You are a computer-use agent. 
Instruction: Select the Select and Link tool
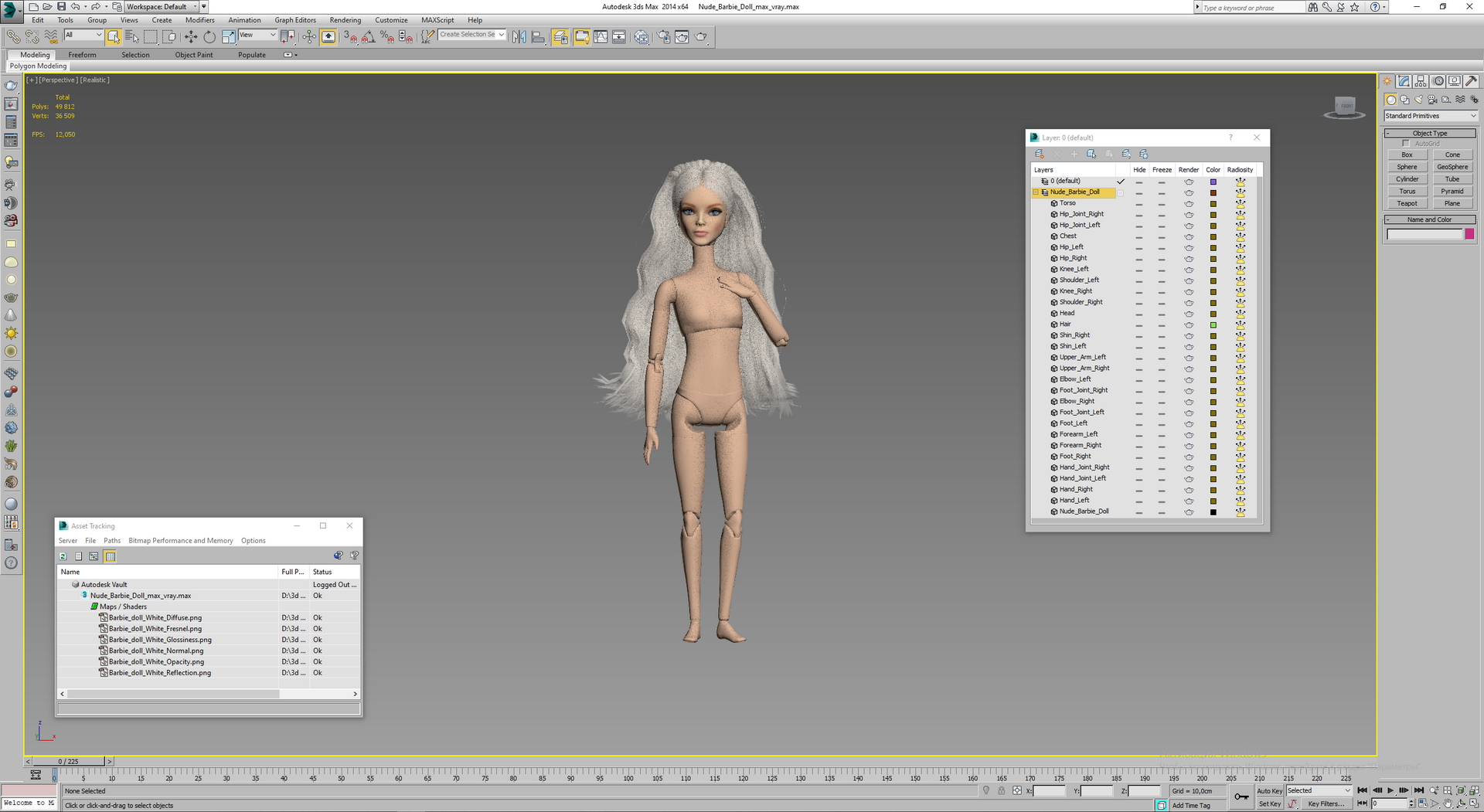tap(13, 36)
